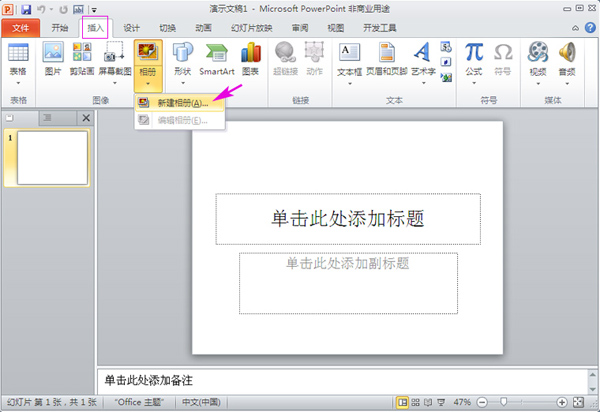The image size is (600, 412).
Task: Expand the 表格 dropdown arrow
Action: (x=18, y=83)
